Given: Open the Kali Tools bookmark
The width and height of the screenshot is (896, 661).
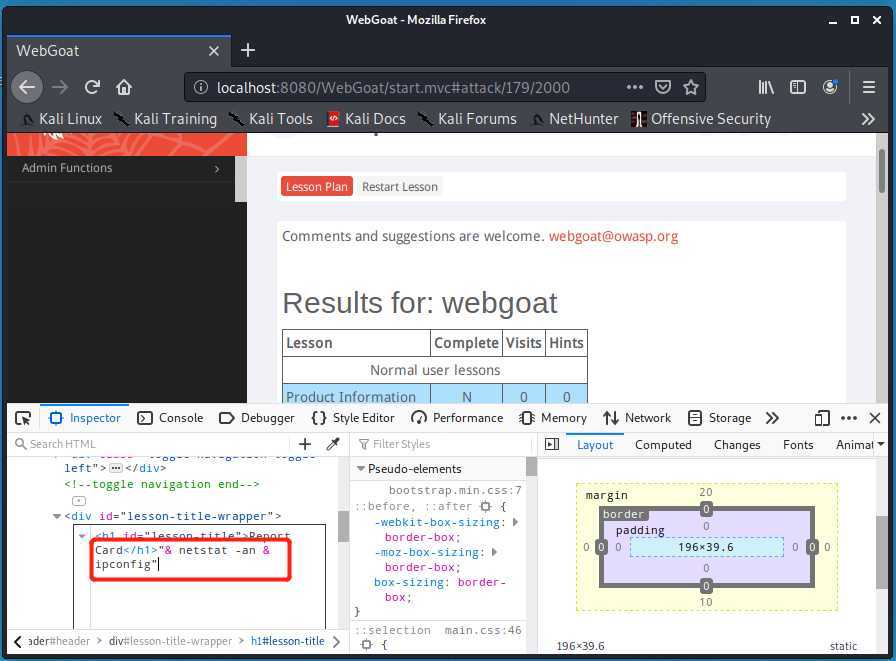Looking at the screenshot, I should point(271,119).
